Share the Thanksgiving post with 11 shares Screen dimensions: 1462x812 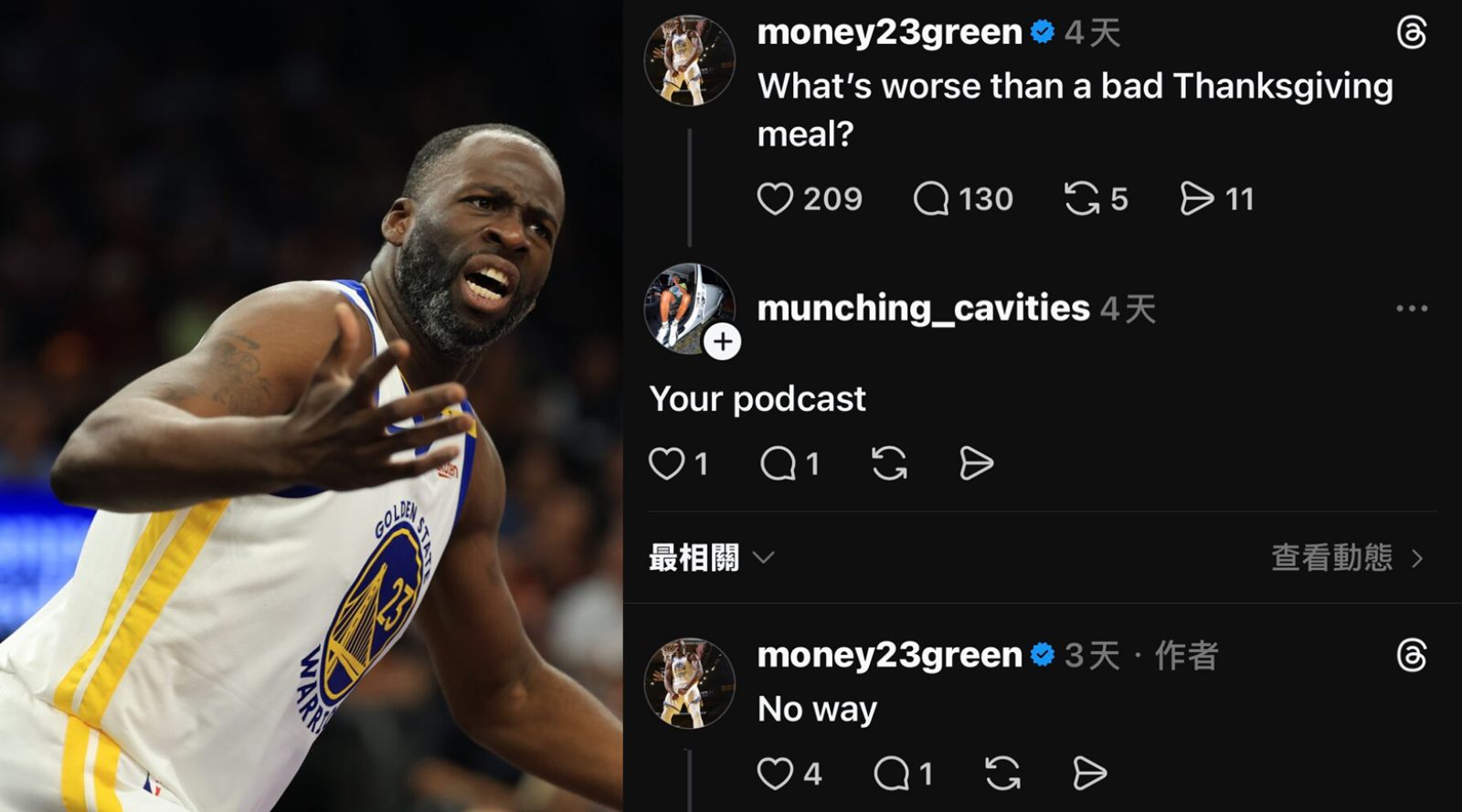point(1196,198)
